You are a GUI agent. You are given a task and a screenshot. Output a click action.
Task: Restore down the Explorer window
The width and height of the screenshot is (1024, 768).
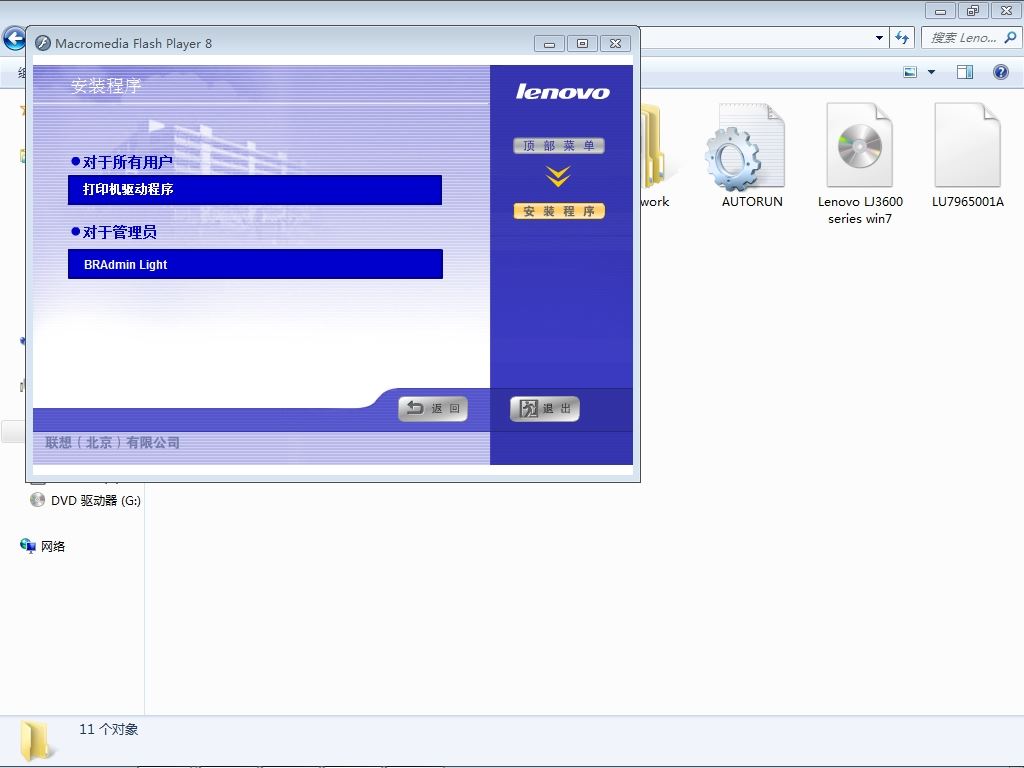click(x=973, y=11)
